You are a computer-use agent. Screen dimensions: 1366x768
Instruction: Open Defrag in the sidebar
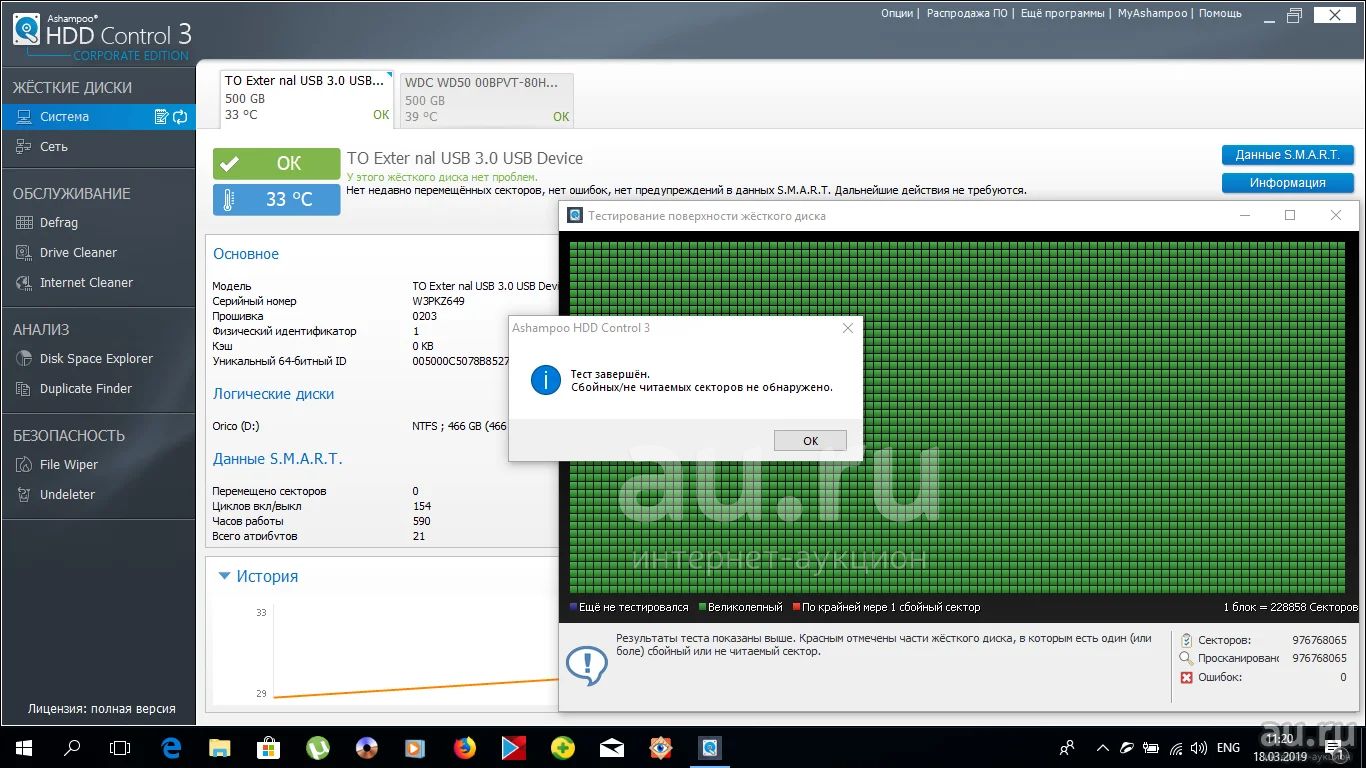[98, 223]
